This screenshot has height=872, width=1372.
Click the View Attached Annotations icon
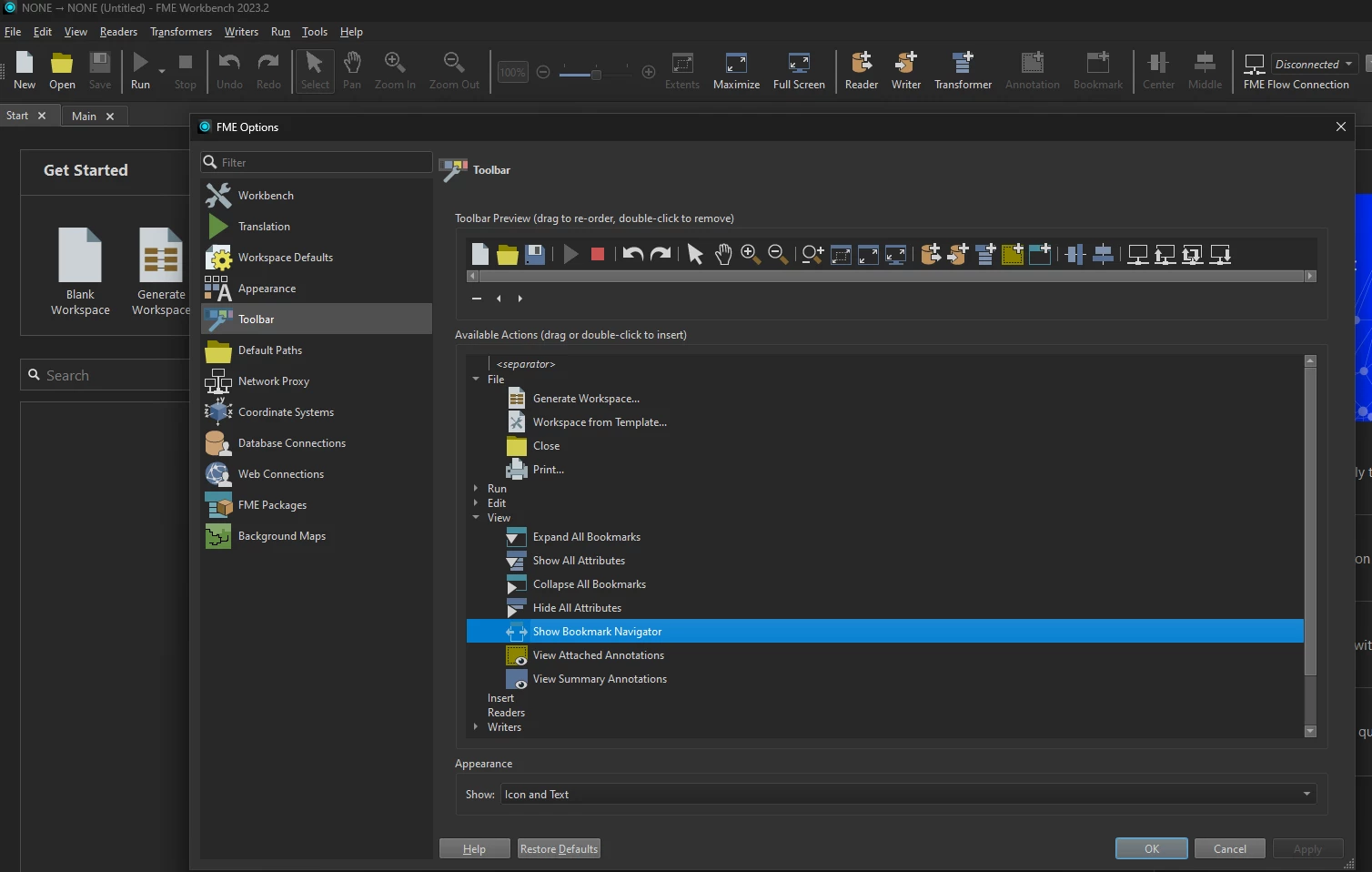(517, 654)
